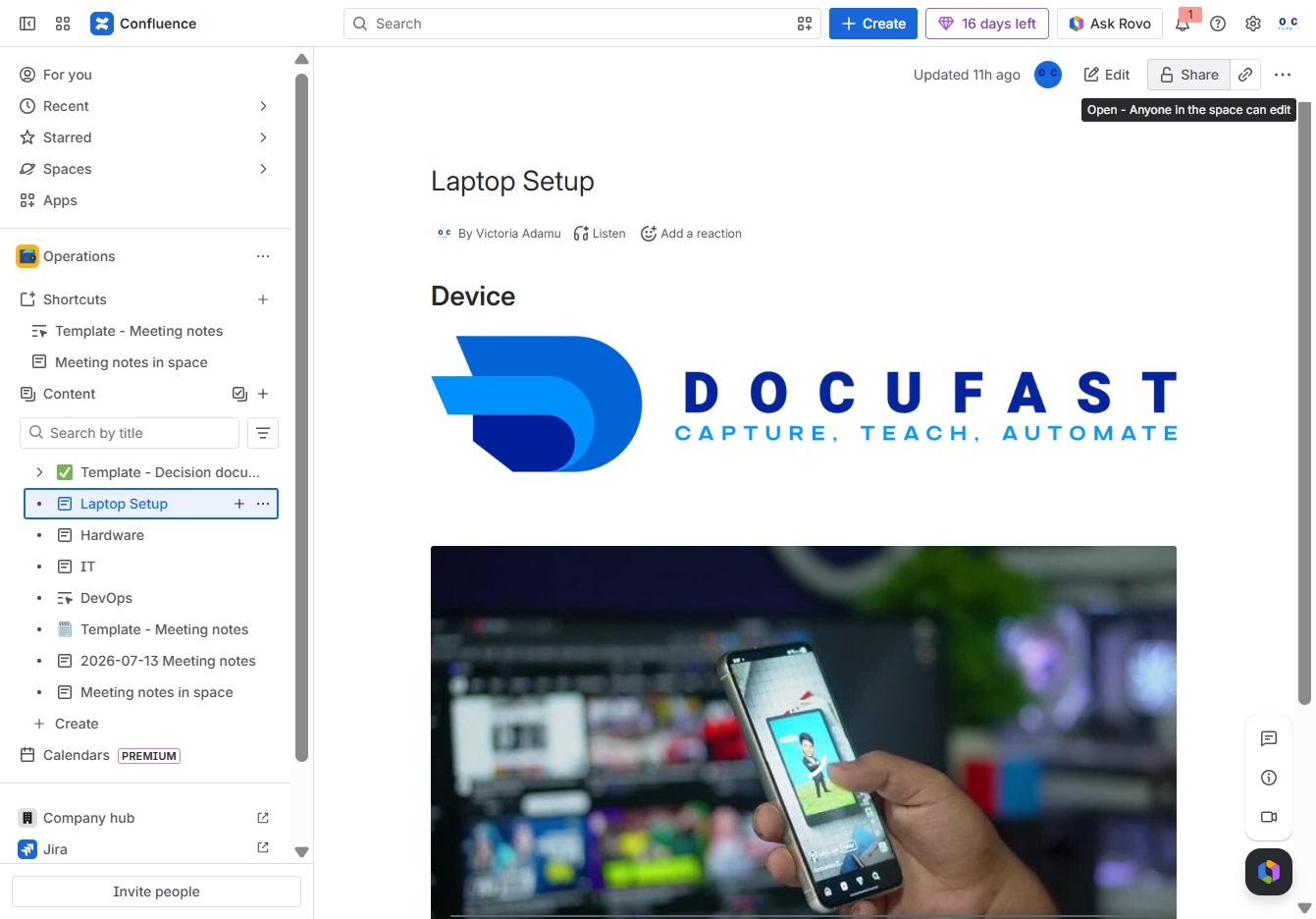Click the Updated 11h ago text
This screenshot has height=919, width=1316.
967,75
